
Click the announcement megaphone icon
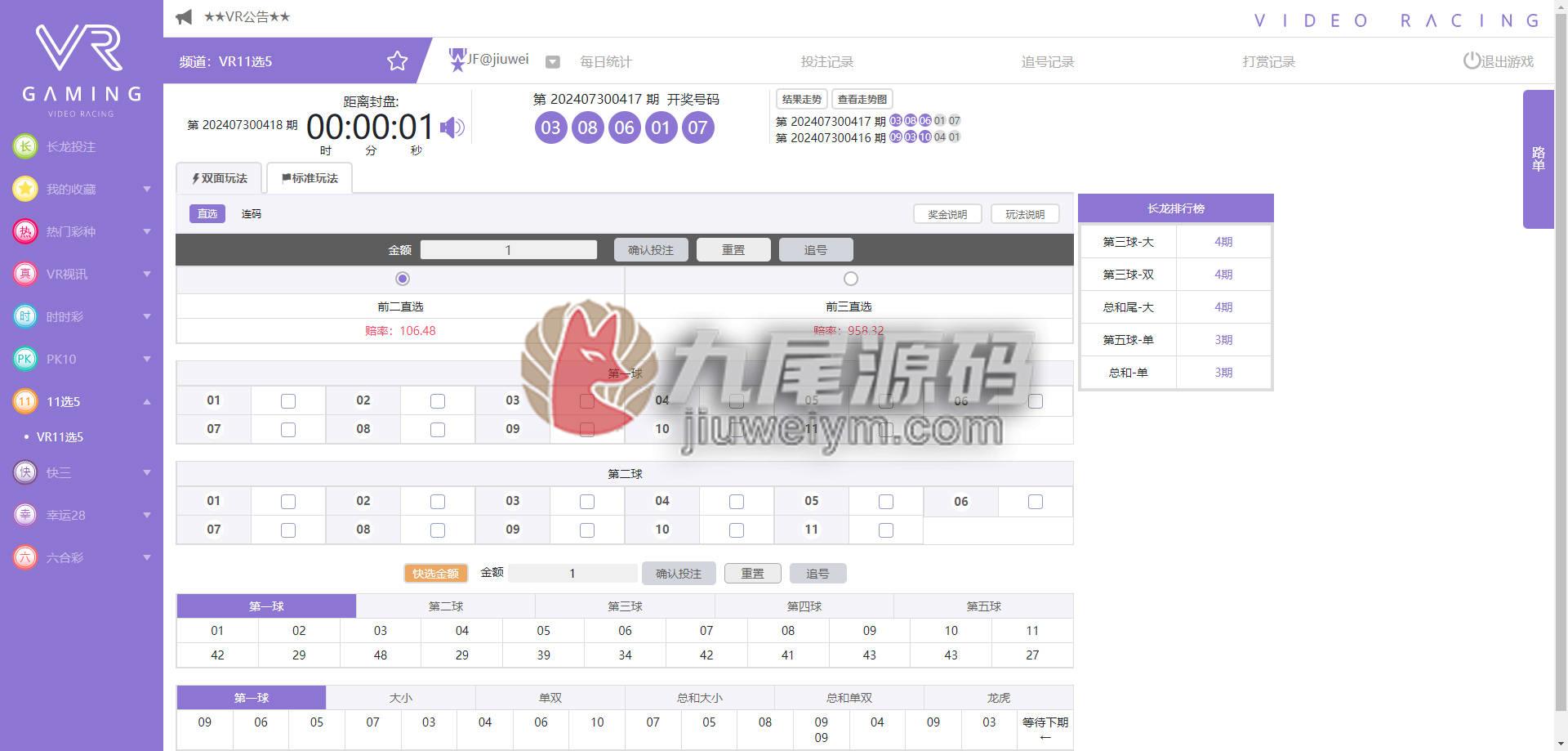point(185,17)
